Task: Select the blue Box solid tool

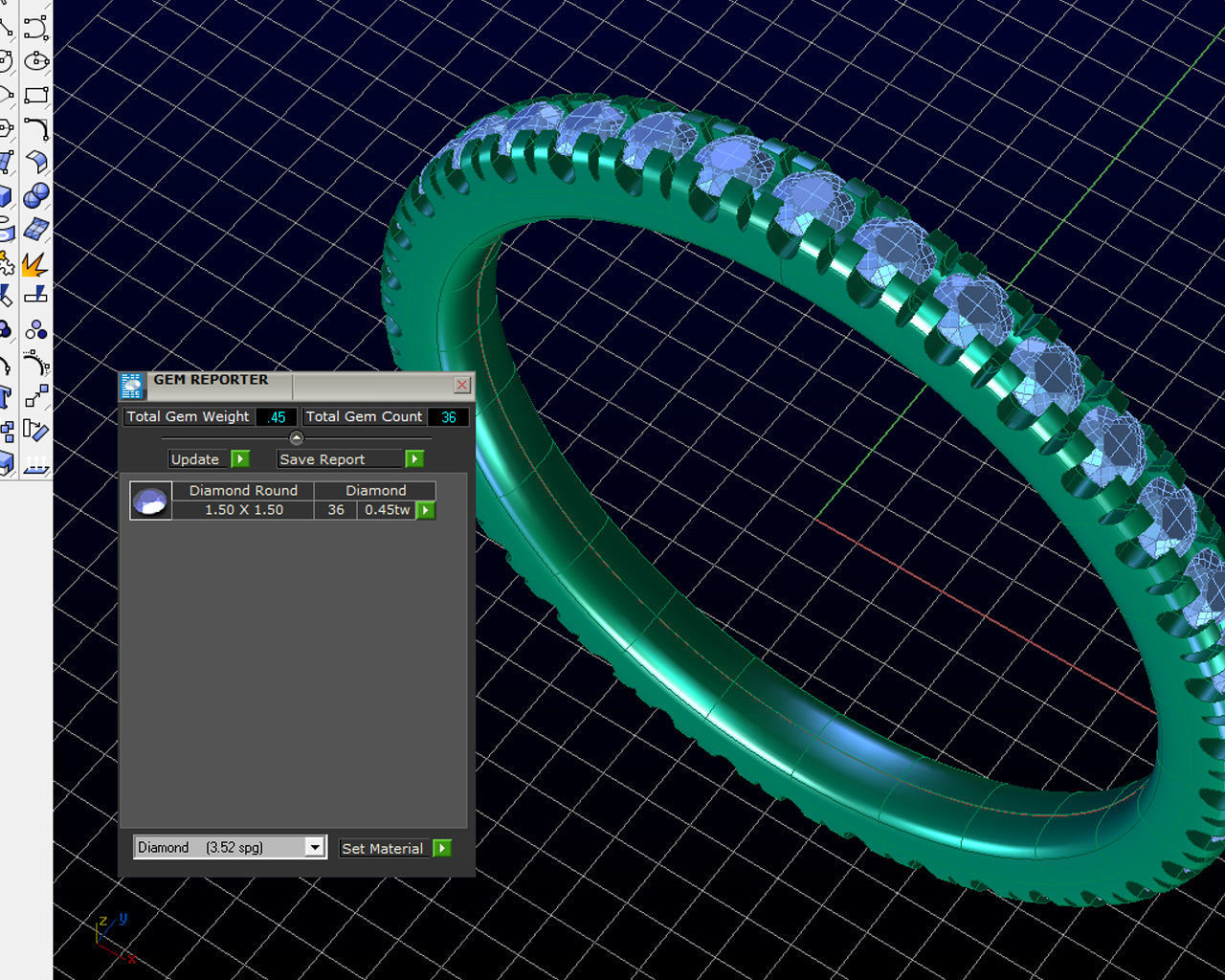Action: tap(6, 195)
